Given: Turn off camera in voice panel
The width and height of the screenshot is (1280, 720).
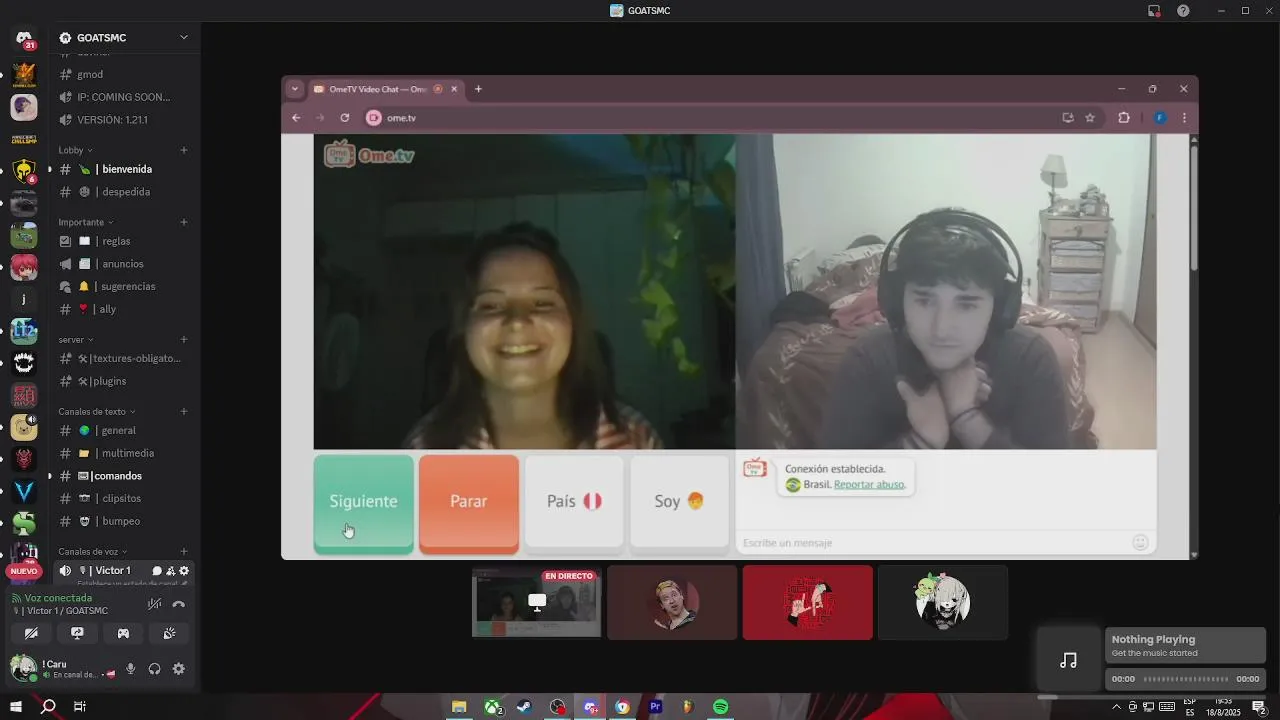Looking at the screenshot, I should [31, 633].
